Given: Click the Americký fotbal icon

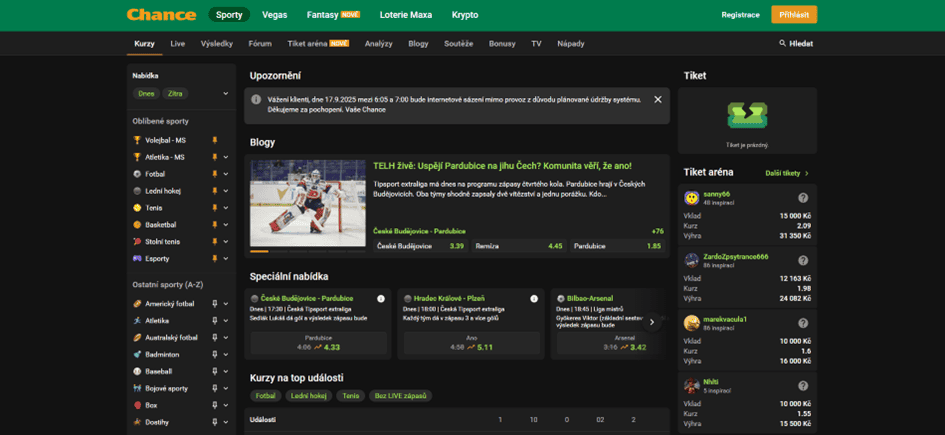Looking at the screenshot, I should pyautogui.click(x=137, y=304).
